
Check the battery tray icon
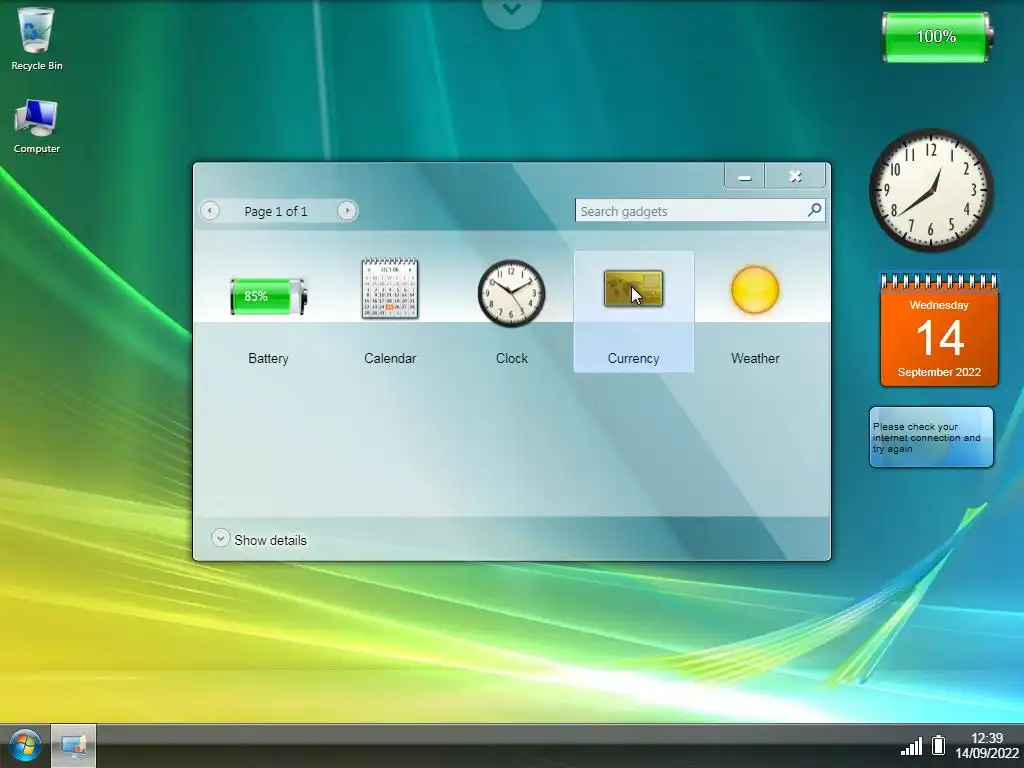[938, 745]
